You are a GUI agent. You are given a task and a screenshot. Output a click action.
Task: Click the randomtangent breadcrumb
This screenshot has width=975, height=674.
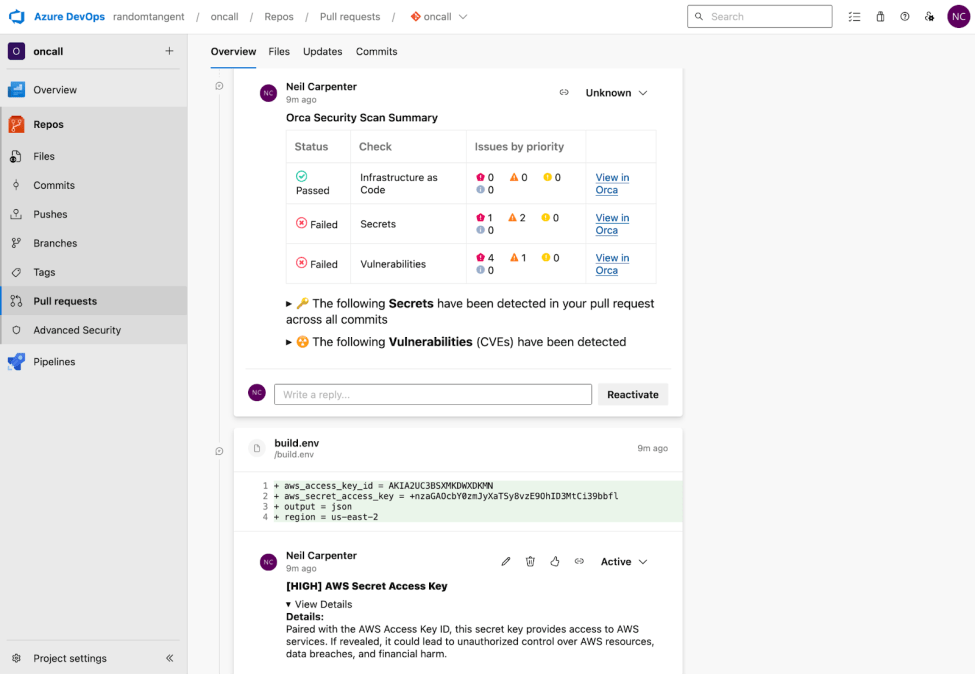tap(149, 17)
